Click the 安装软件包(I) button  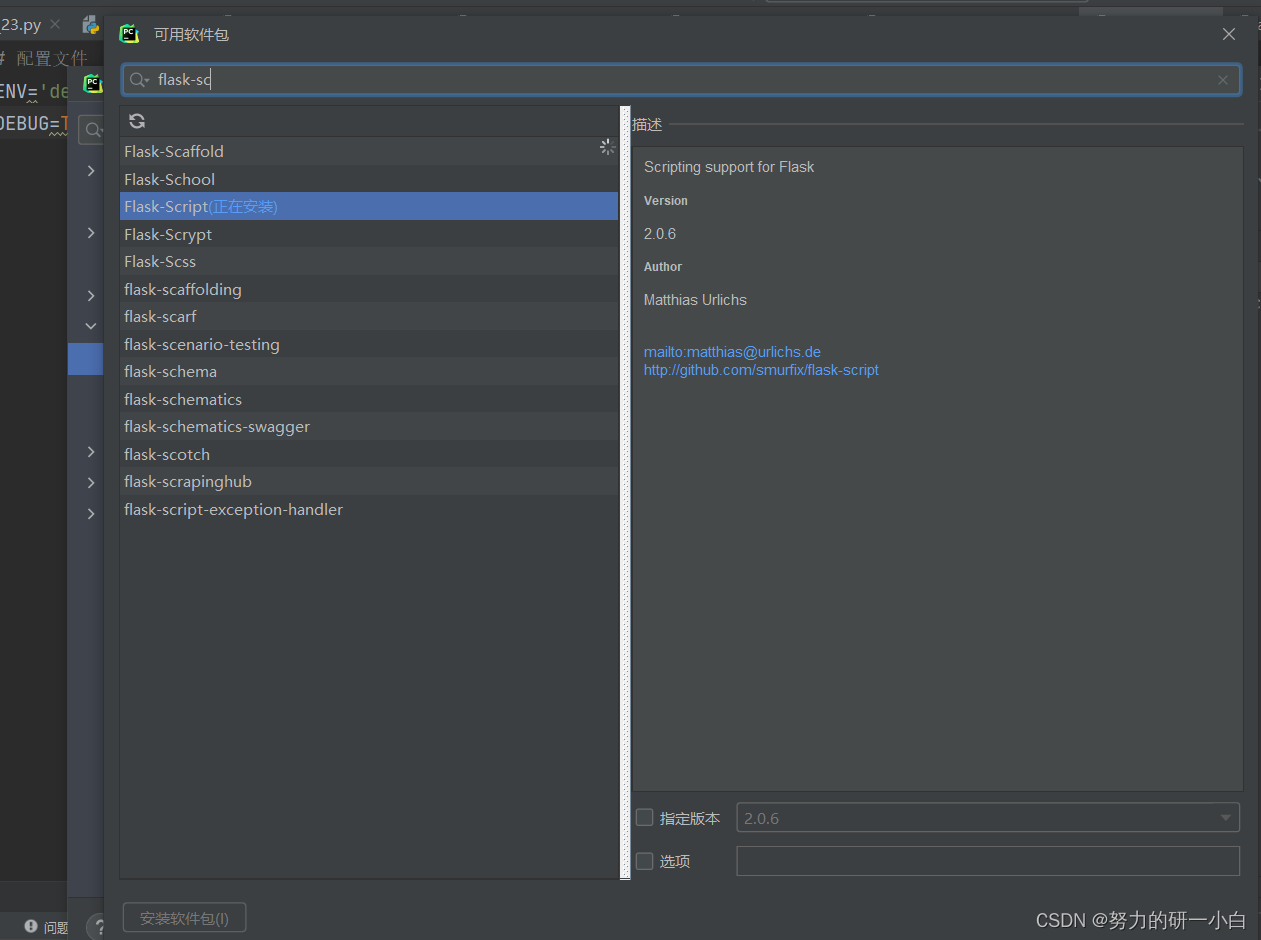pos(184,918)
